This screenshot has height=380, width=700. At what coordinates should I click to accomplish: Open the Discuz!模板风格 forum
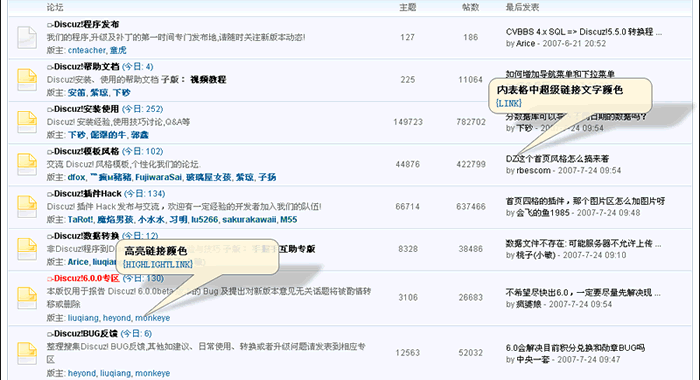[x=86, y=151]
